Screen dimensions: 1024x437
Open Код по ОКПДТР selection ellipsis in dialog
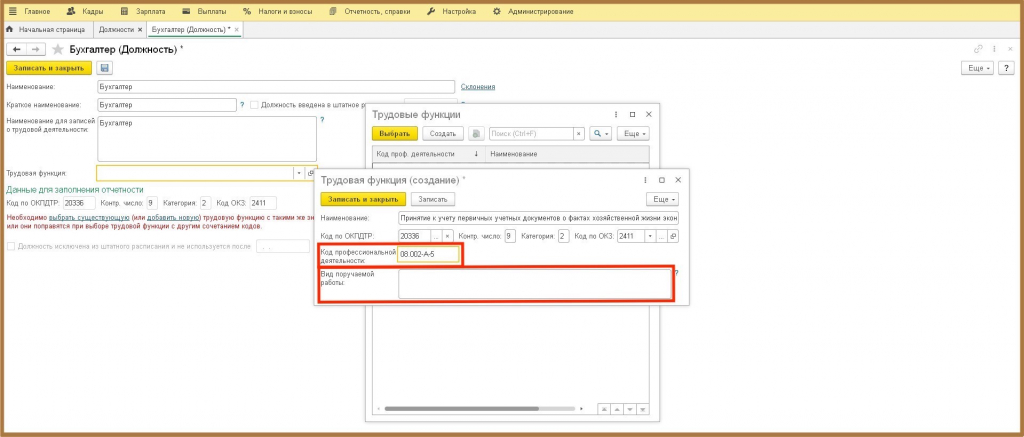click(x=437, y=236)
